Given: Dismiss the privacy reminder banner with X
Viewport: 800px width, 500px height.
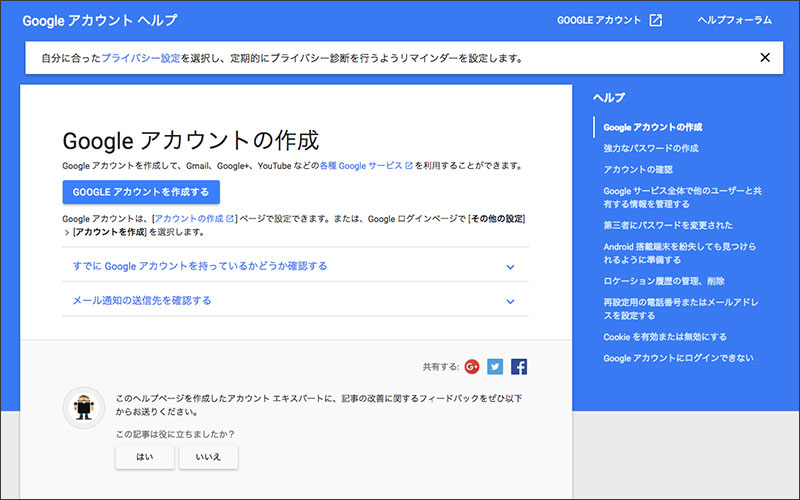Looking at the screenshot, I should pos(765,58).
